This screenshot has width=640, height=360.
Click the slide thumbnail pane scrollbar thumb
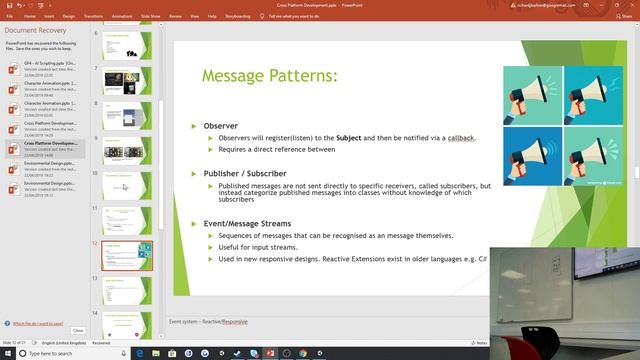(161, 165)
